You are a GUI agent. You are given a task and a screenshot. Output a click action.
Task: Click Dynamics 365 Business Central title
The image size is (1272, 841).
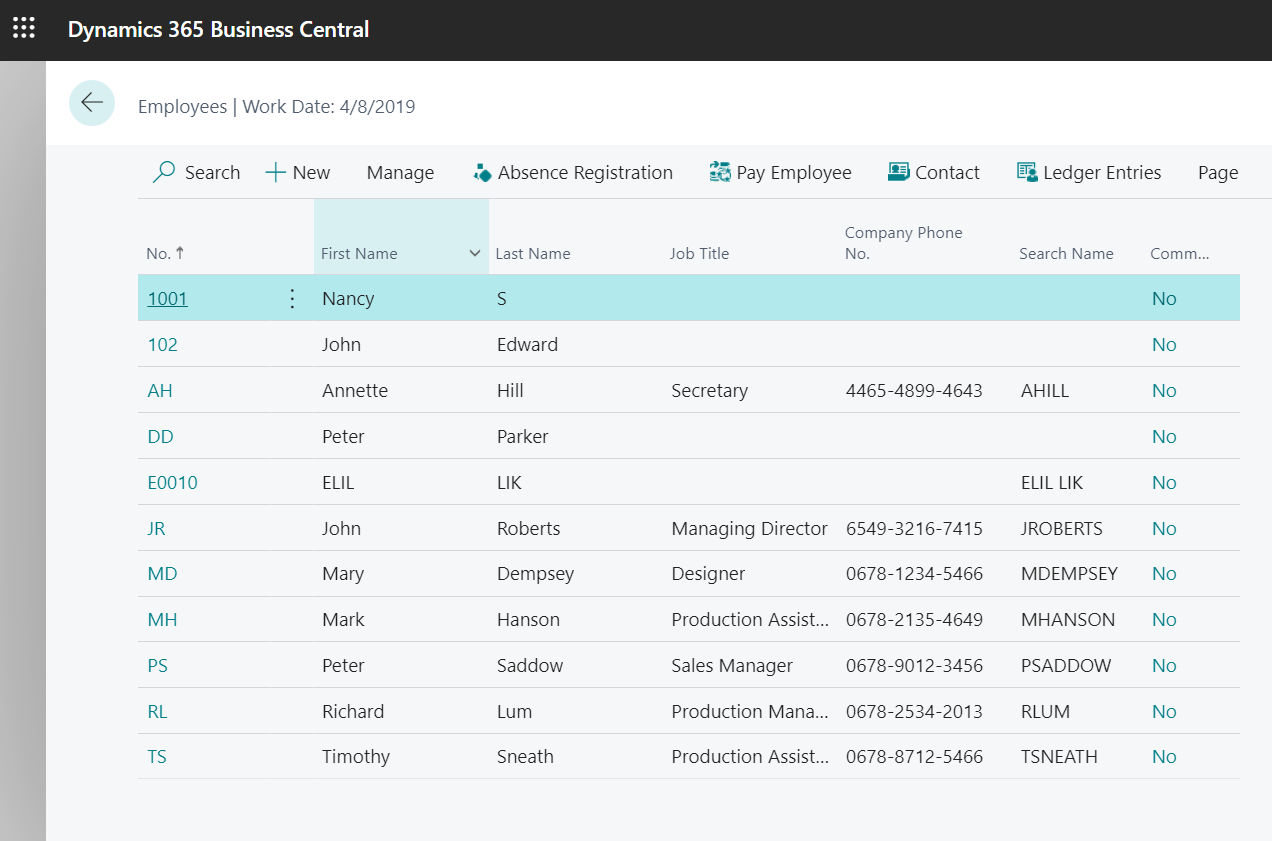pyautogui.click(x=218, y=29)
